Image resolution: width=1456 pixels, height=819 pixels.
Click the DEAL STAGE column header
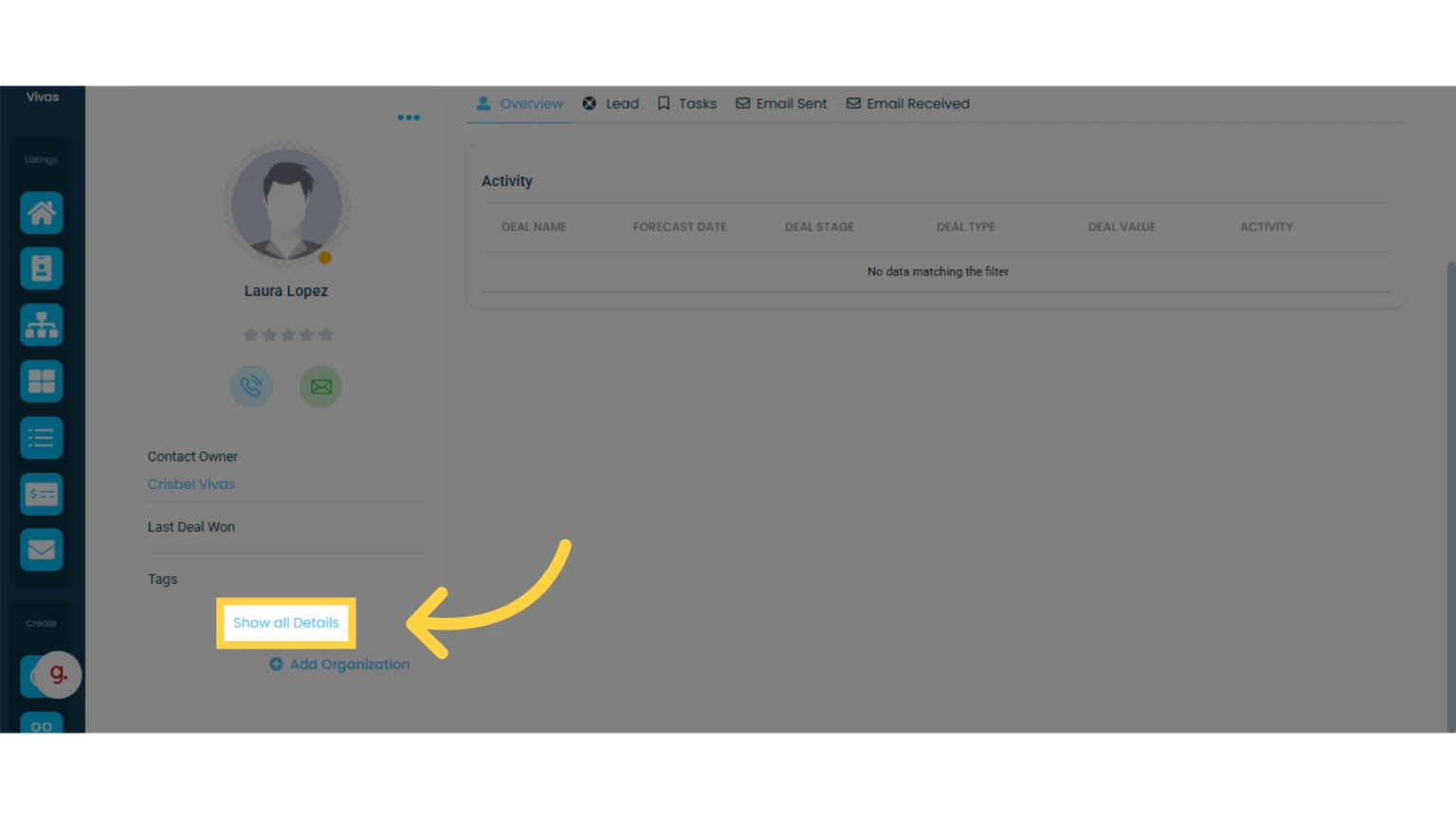pos(819,227)
